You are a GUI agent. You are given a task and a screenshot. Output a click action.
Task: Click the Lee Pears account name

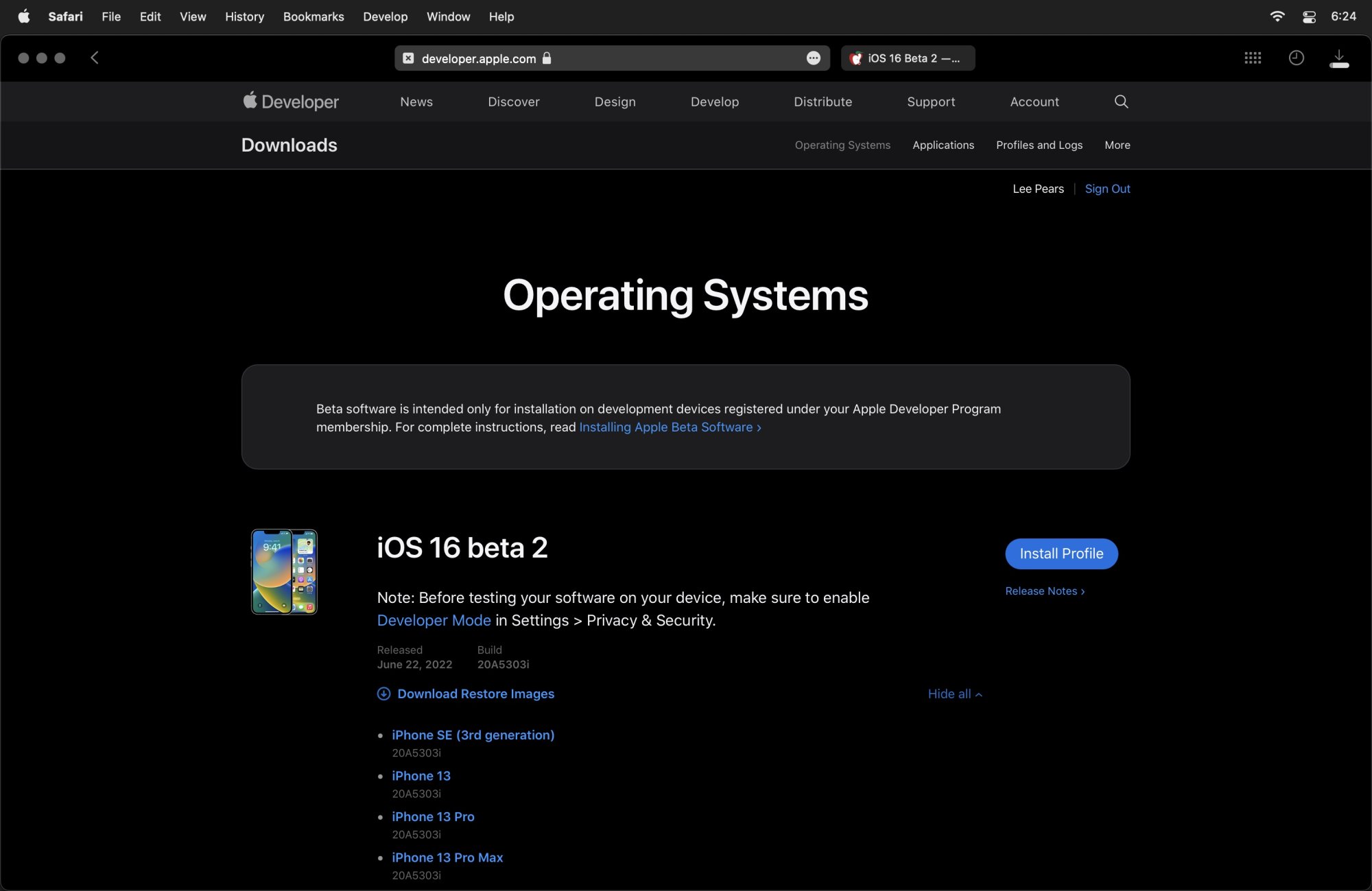[1038, 189]
